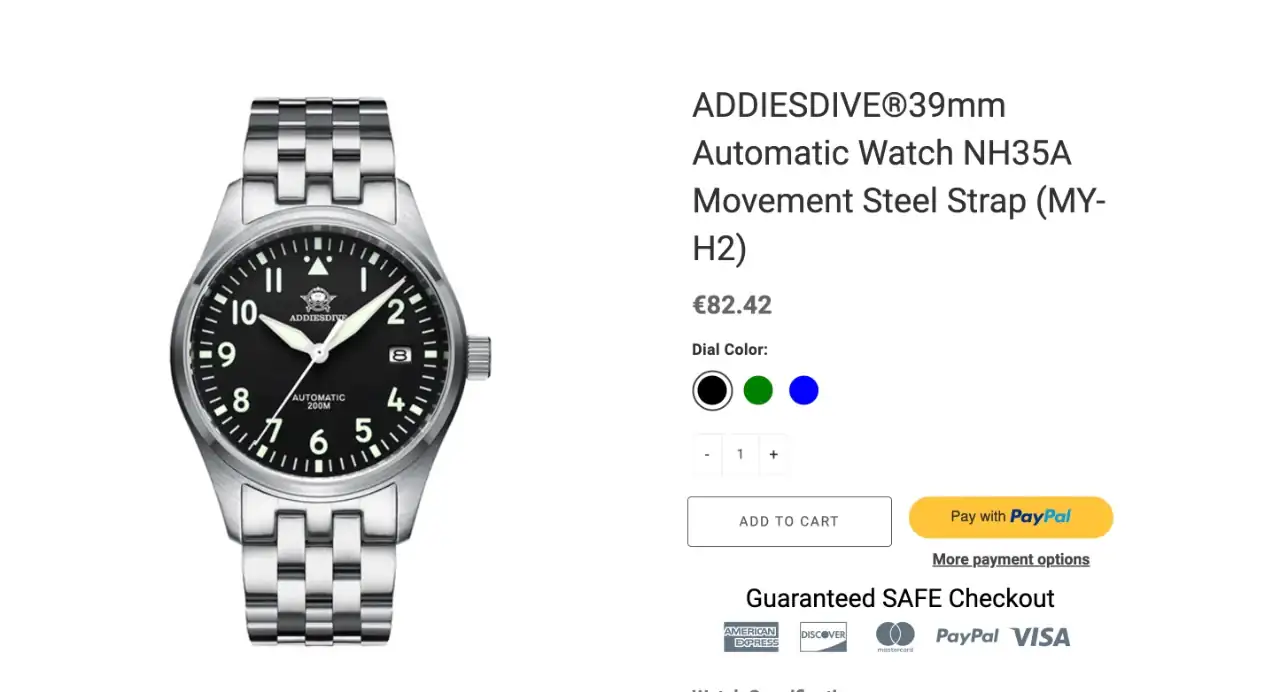1280x692 pixels.
Task: Click the Visa payment icon
Action: [1040, 636]
